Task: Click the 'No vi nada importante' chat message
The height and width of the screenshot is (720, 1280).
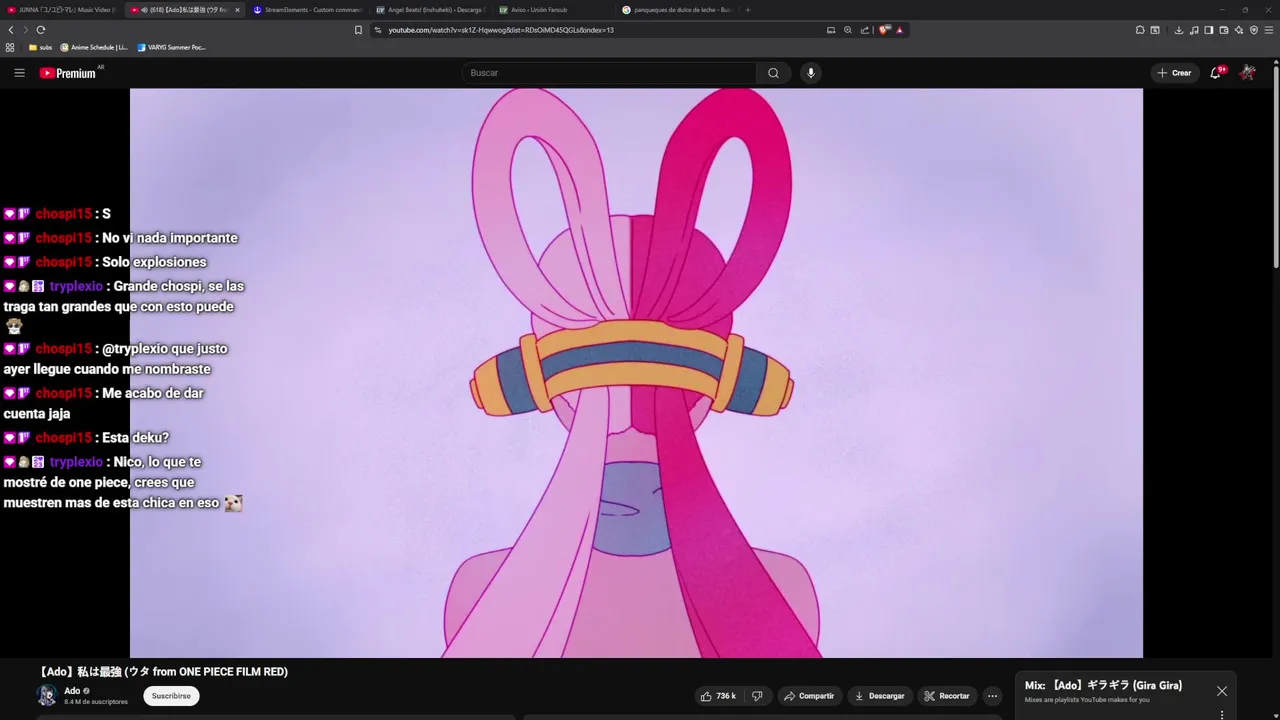Action: (170, 238)
